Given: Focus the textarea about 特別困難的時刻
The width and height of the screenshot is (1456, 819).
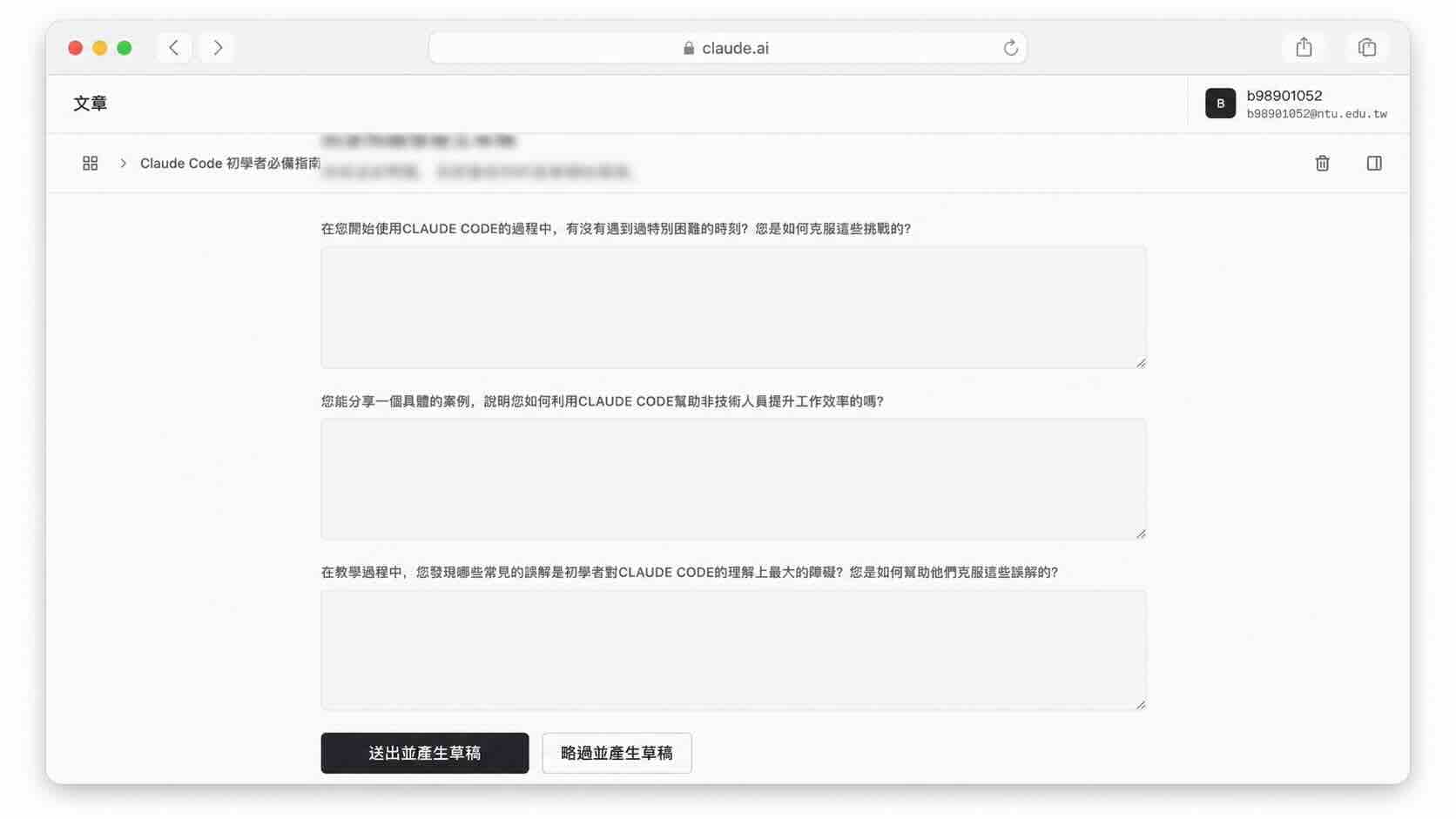Looking at the screenshot, I should [x=733, y=307].
